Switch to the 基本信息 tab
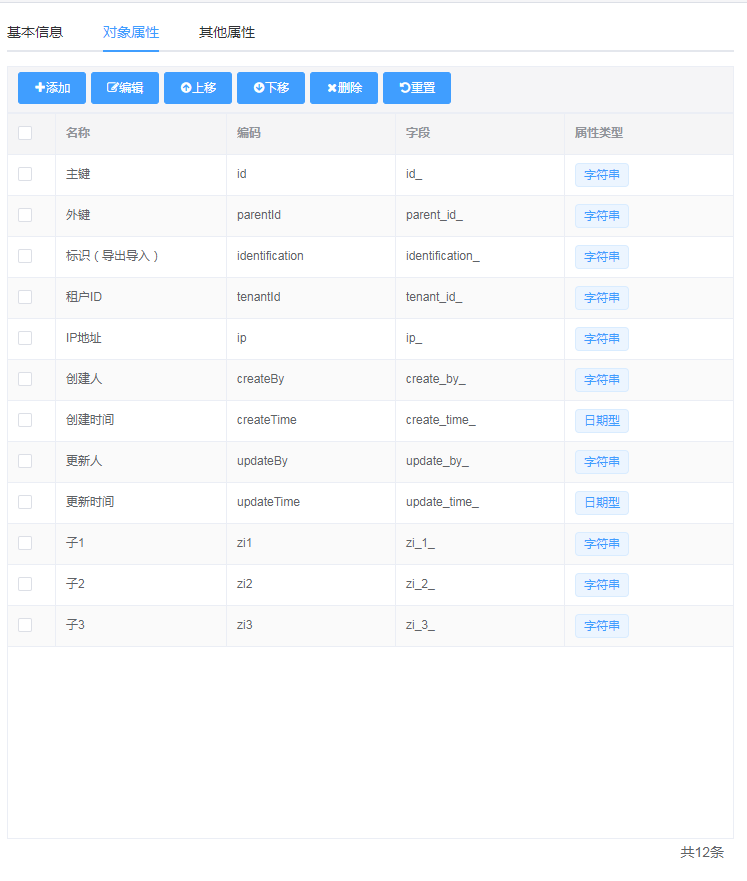The width and height of the screenshot is (747, 881). click(35, 32)
